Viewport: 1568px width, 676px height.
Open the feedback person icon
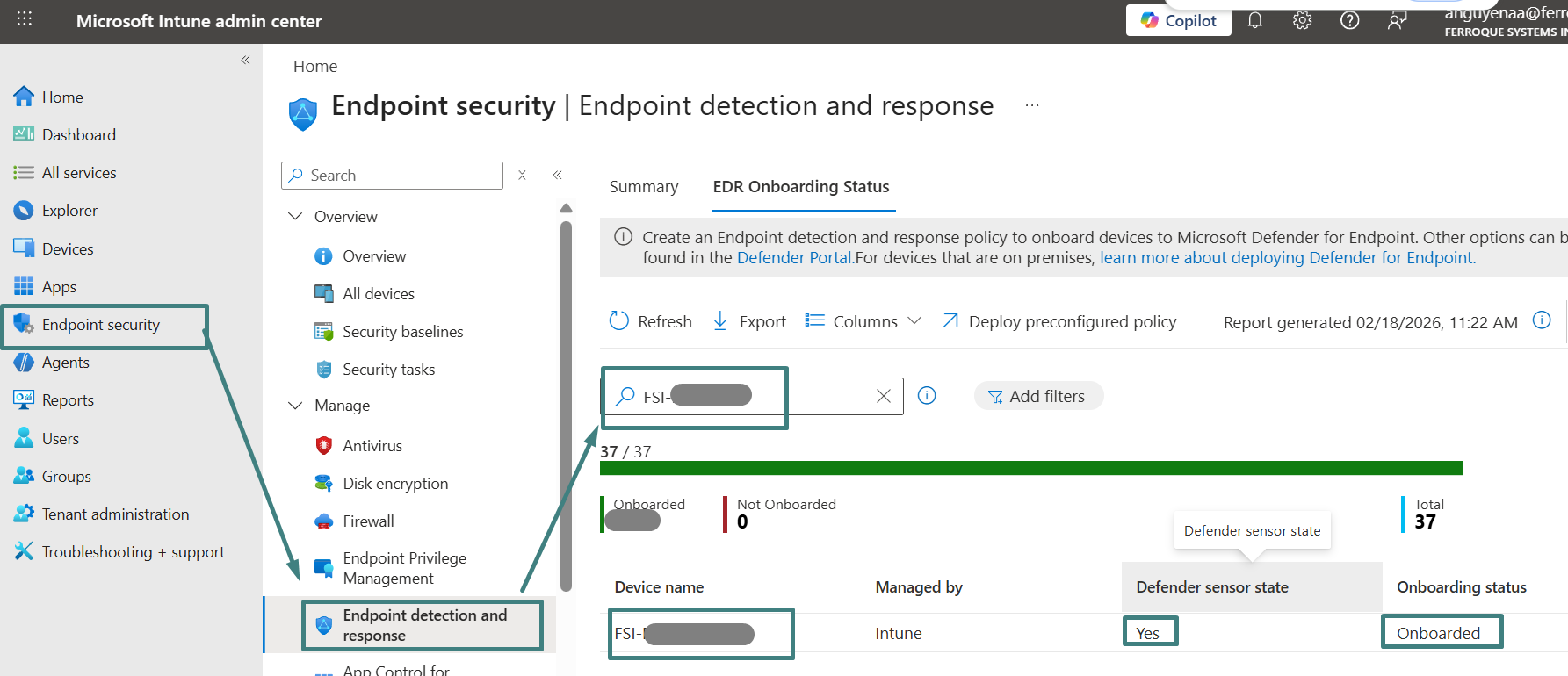pyautogui.click(x=1397, y=20)
